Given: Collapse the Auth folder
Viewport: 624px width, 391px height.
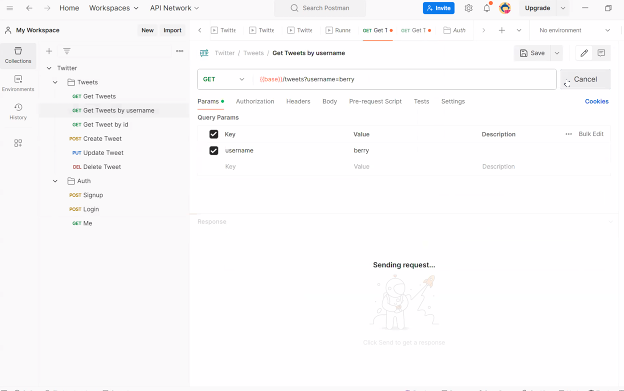Looking at the screenshot, I should pos(55,181).
